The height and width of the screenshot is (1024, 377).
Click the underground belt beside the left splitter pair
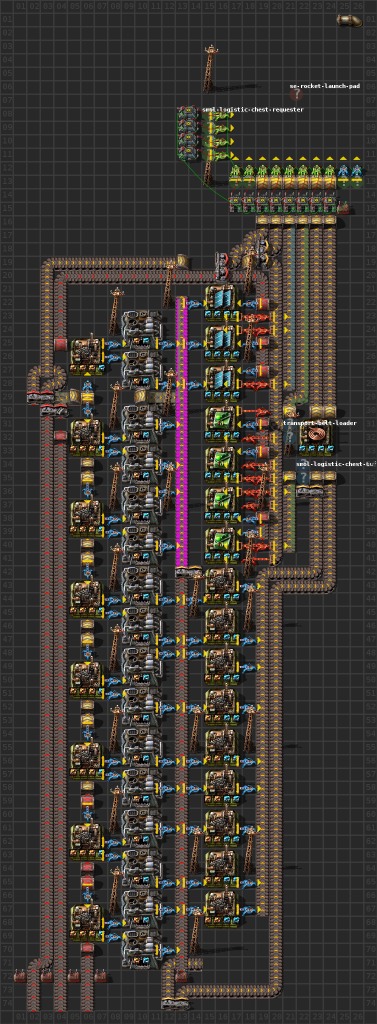click(x=73, y=396)
